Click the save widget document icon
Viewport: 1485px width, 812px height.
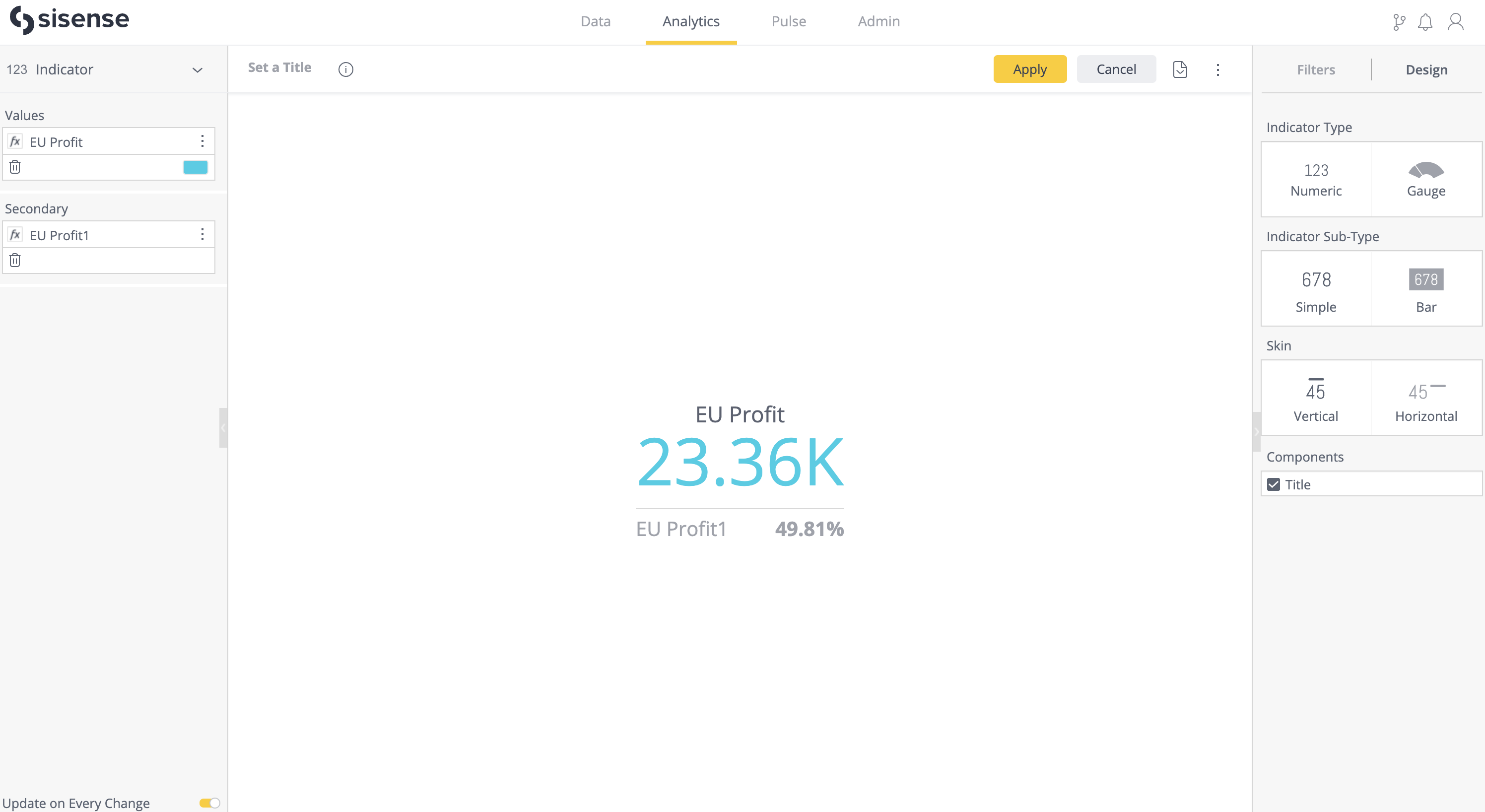pos(1180,69)
